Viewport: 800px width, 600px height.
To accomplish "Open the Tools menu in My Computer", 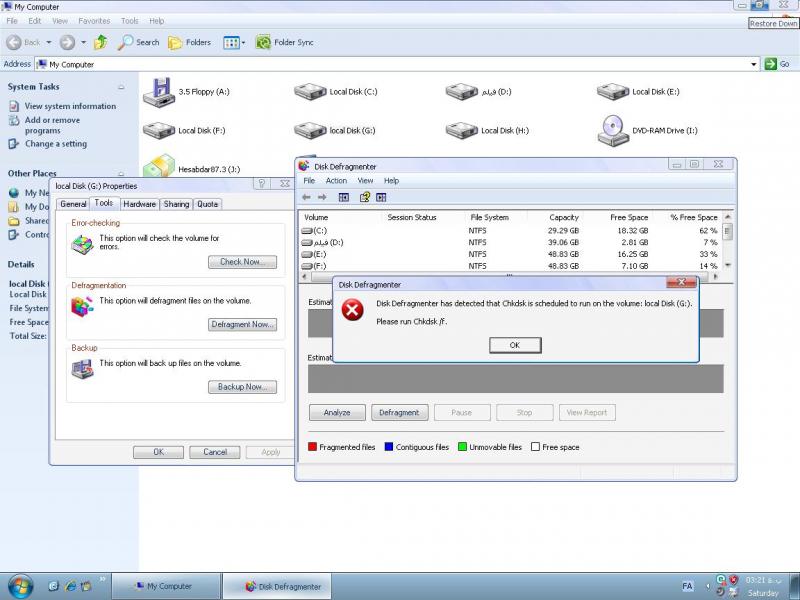I will coord(130,21).
